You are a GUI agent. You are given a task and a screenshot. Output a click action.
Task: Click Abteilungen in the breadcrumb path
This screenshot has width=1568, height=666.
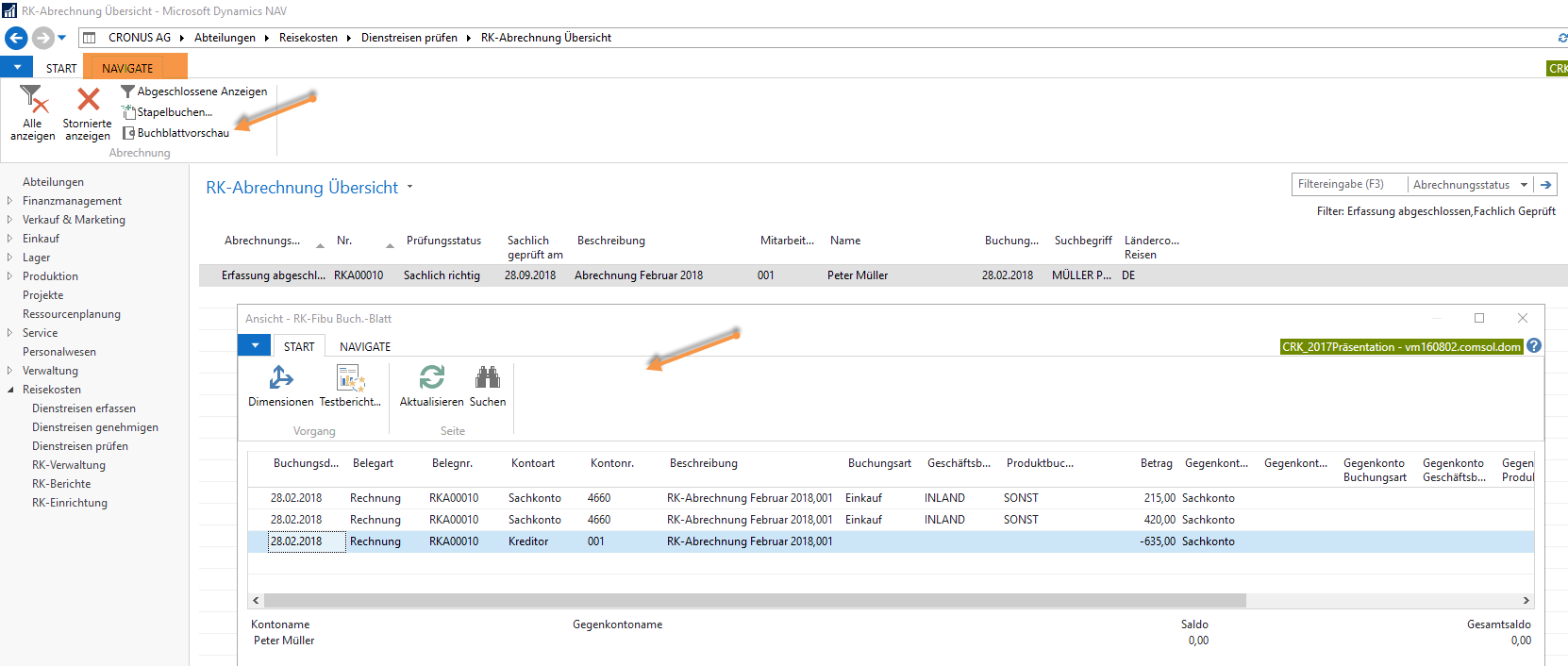225,38
